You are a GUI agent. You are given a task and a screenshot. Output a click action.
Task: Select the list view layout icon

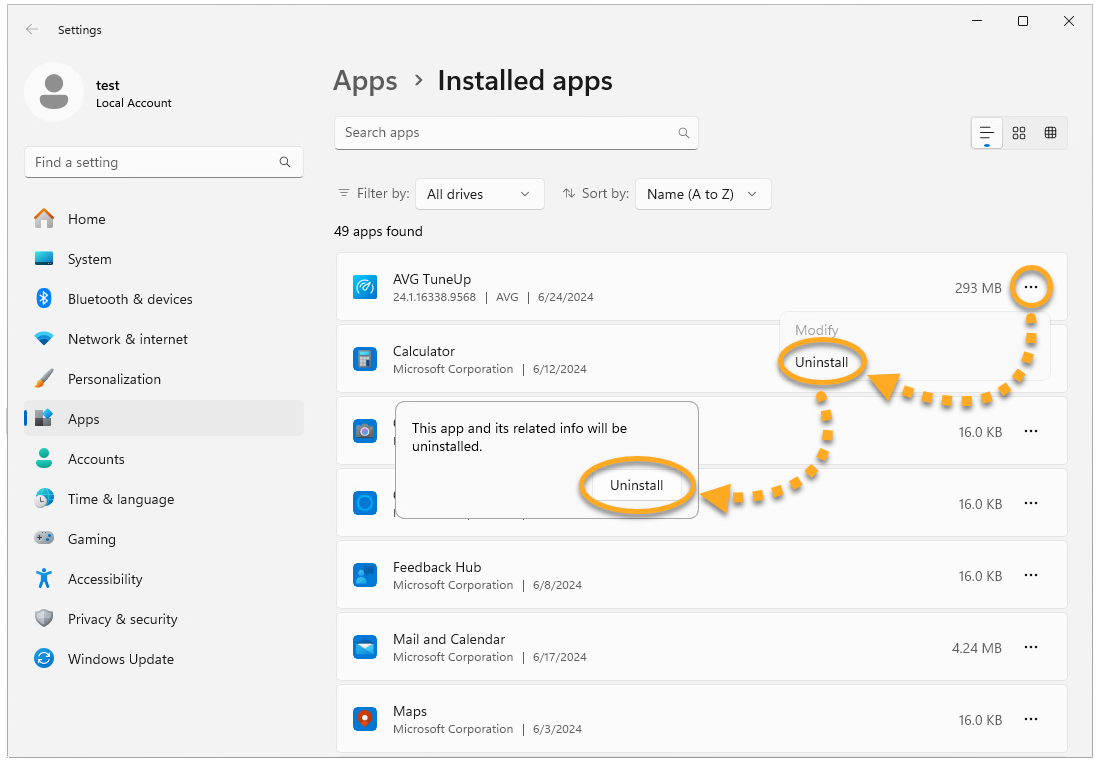coord(987,133)
